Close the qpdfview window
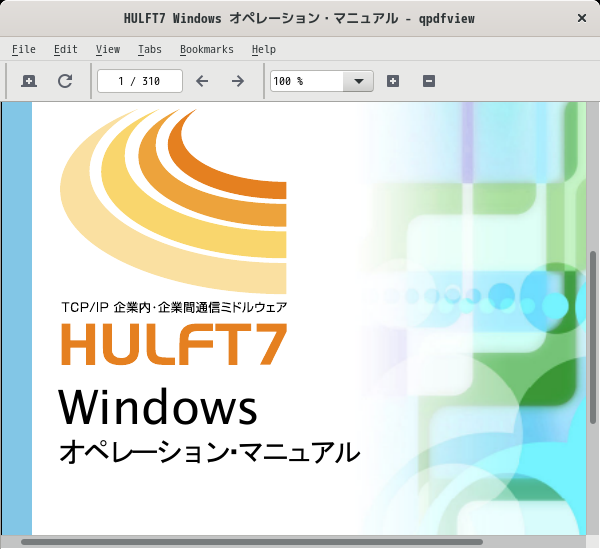 [582, 18]
